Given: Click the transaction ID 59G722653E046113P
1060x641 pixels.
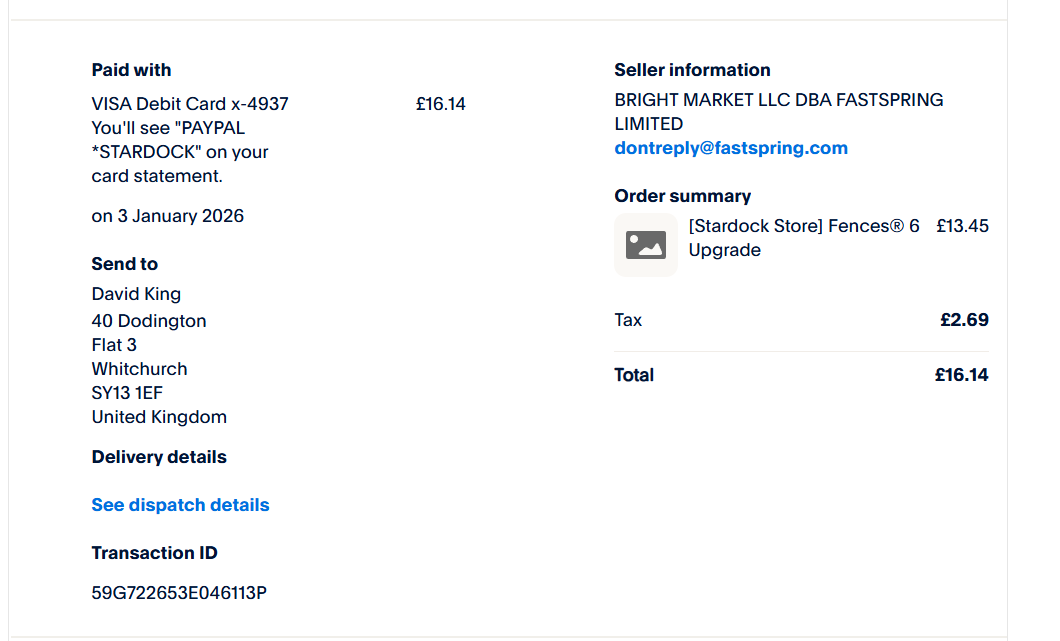Looking at the screenshot, I should (179, 593).
